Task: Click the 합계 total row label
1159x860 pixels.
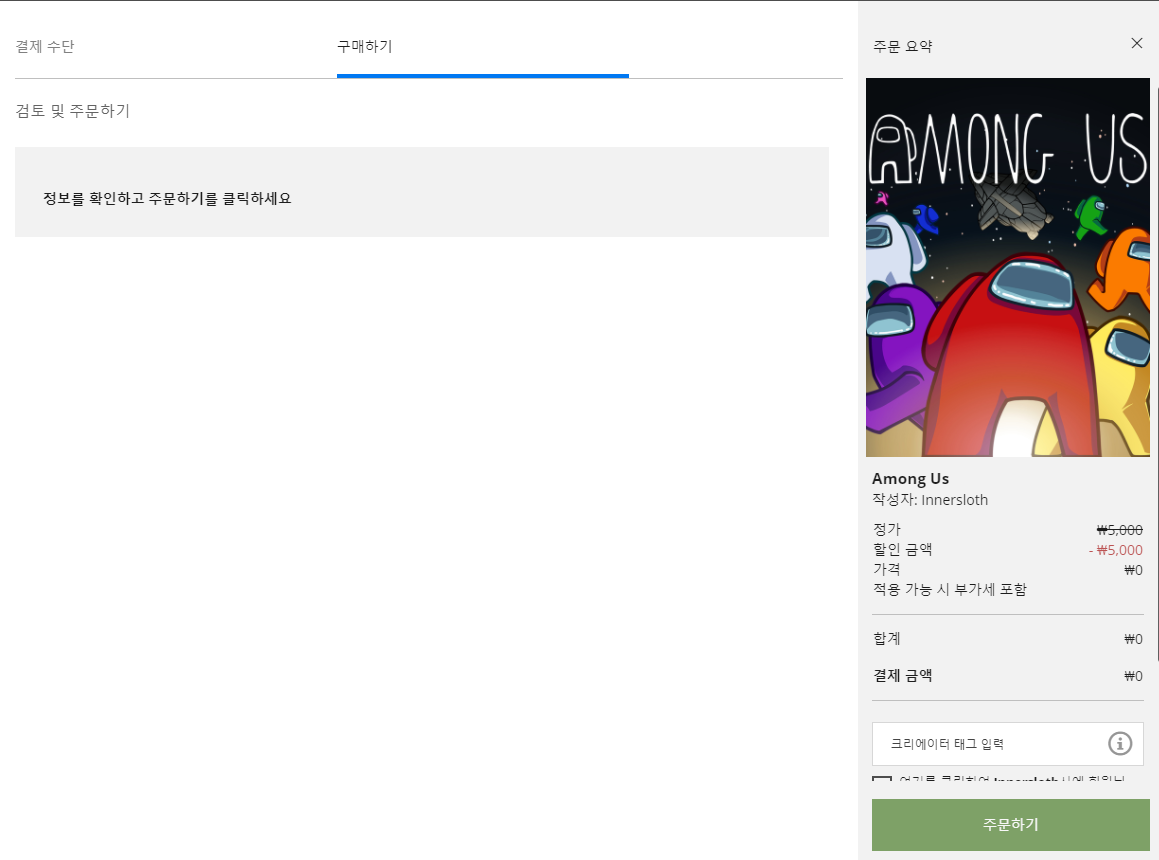Action: point(886,638)
